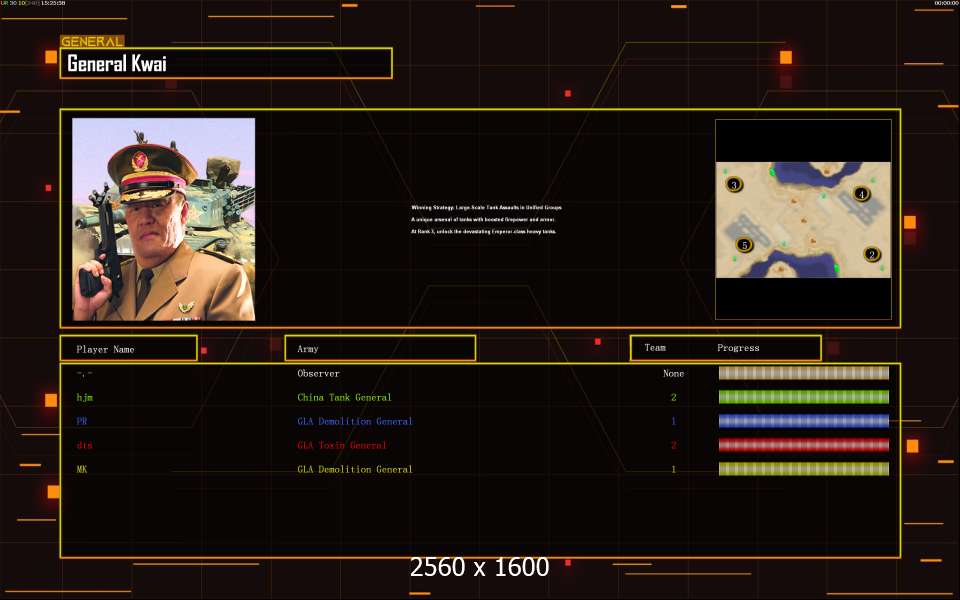This screenshot has height=600, width=960.
Task: Click General Kwai's portrait image
Action: click(164, 219)
